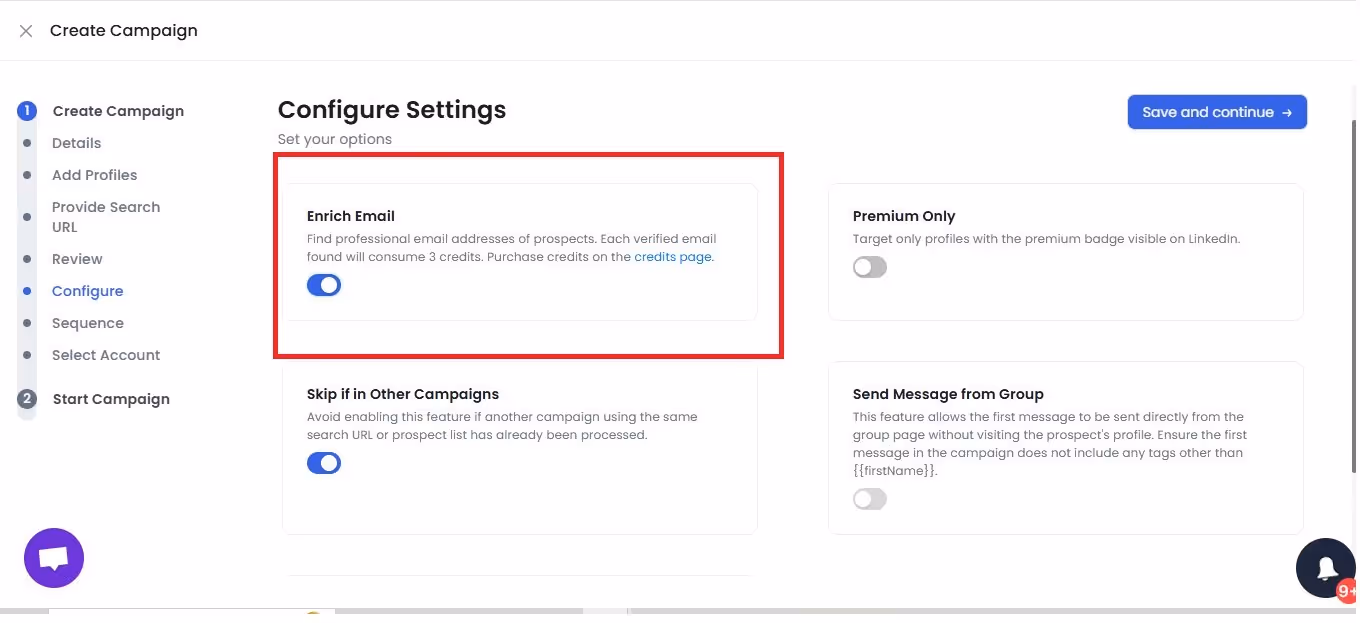This screenshot has width=1360, height=623.
Task: Open the credits page link
Action: 671,256
